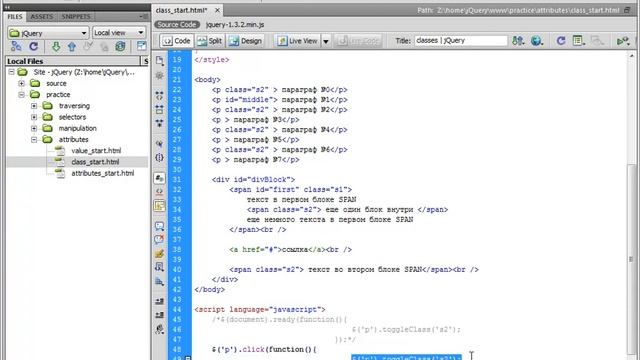This screenshot has height=360, width=640.
Task: Click Refresh Design View icon in document toolbar
Action: pyautogui.click(x=561, y=41)
